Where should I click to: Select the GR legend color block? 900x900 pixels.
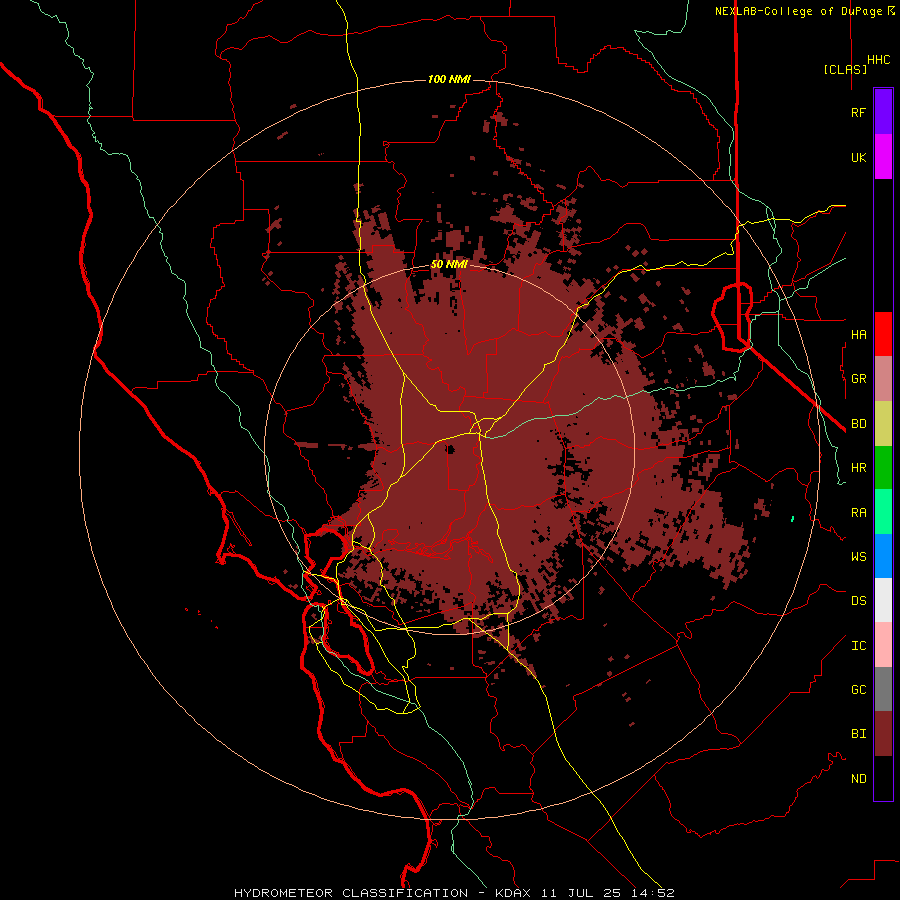click(883, 379)
